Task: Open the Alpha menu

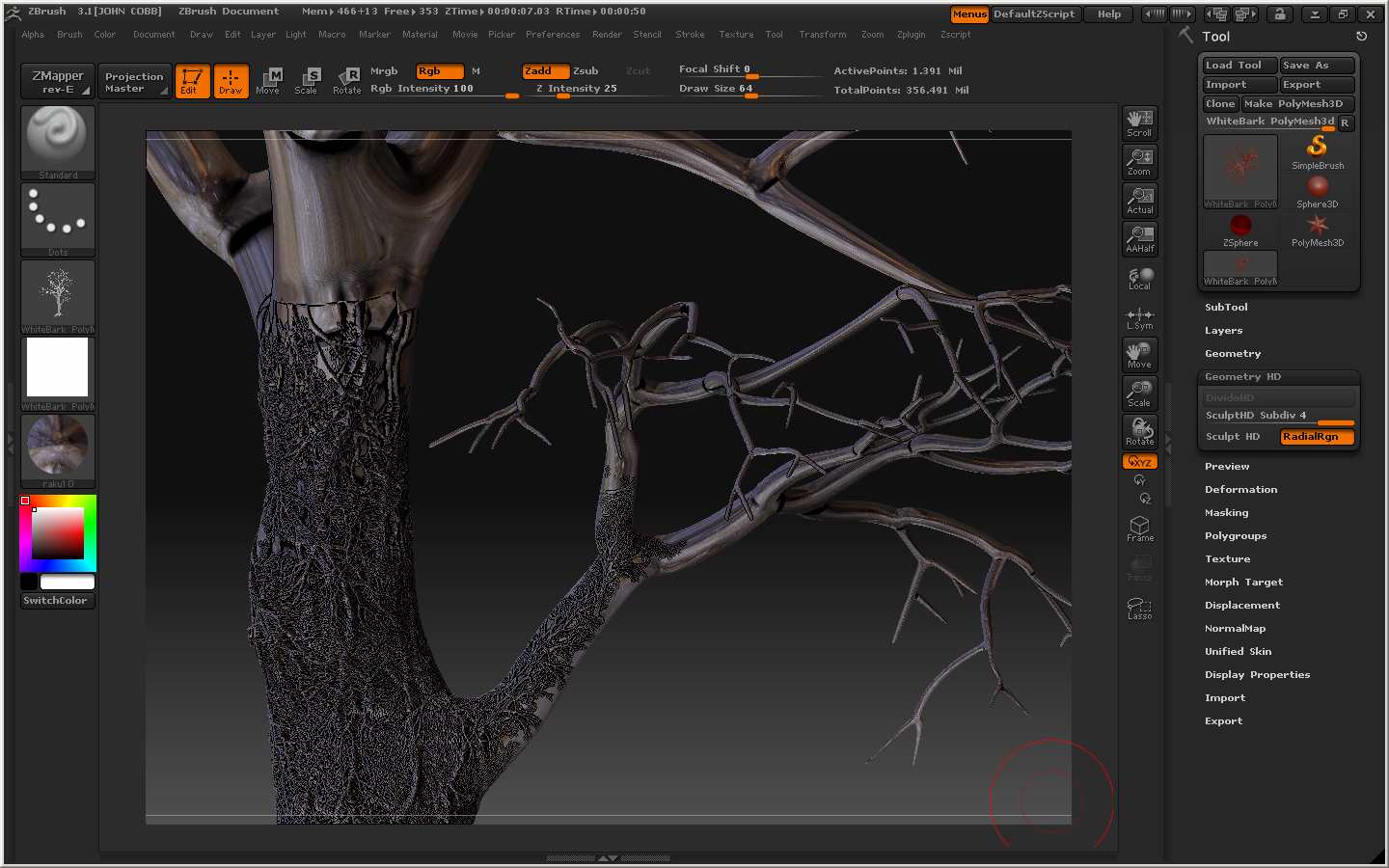Action: tap(33, 35)
